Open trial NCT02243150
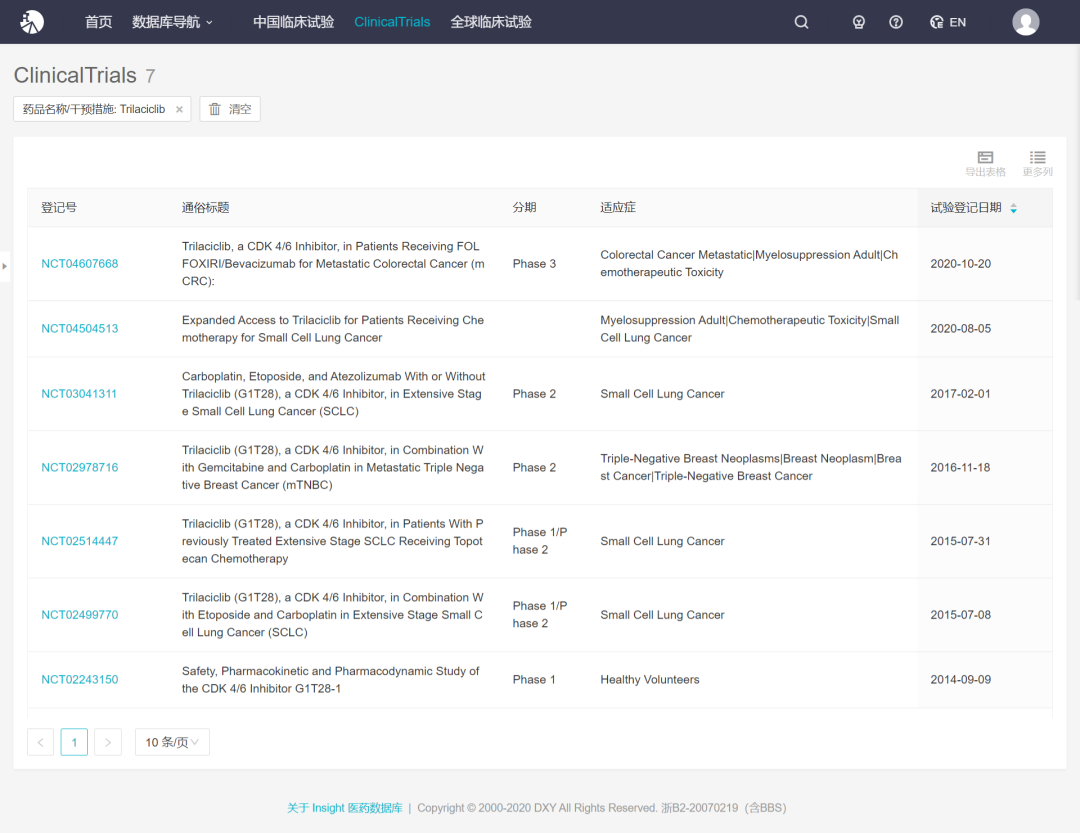Viewport: 1080px width, 833px height. click(80, 680)
